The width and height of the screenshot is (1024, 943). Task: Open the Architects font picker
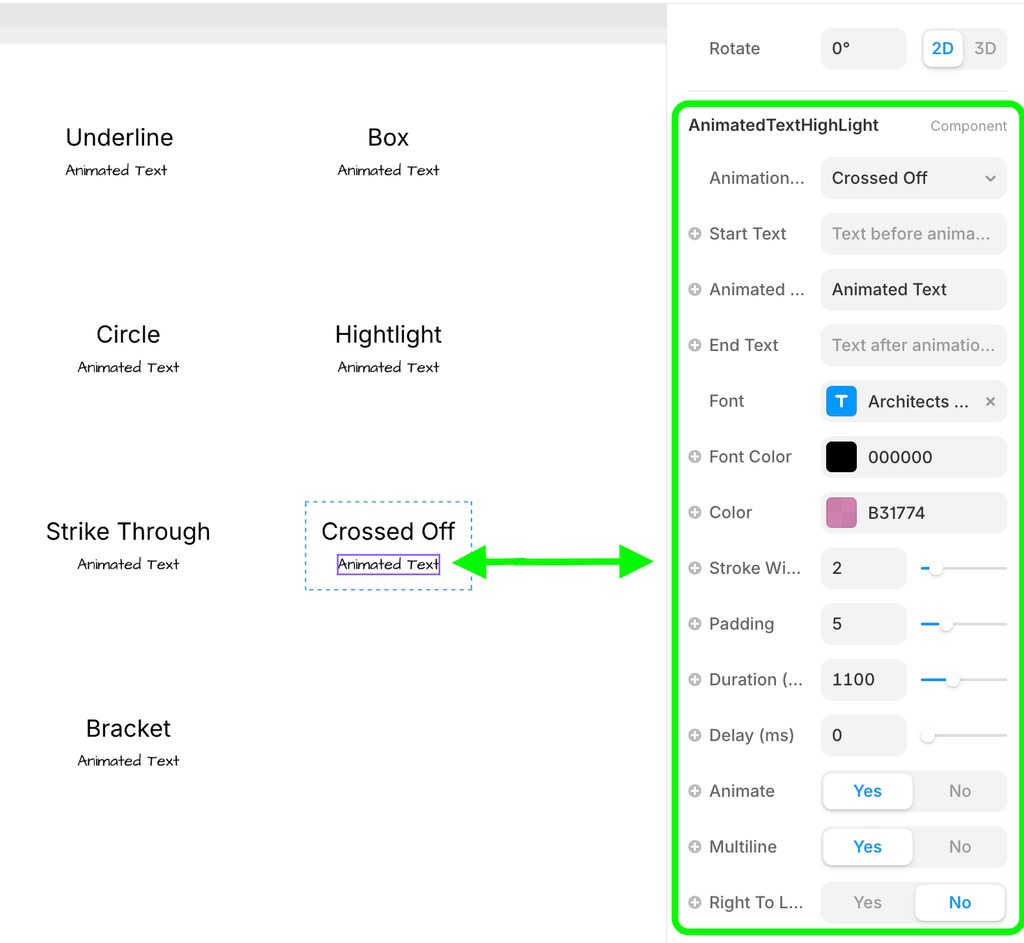coord(917,401)
